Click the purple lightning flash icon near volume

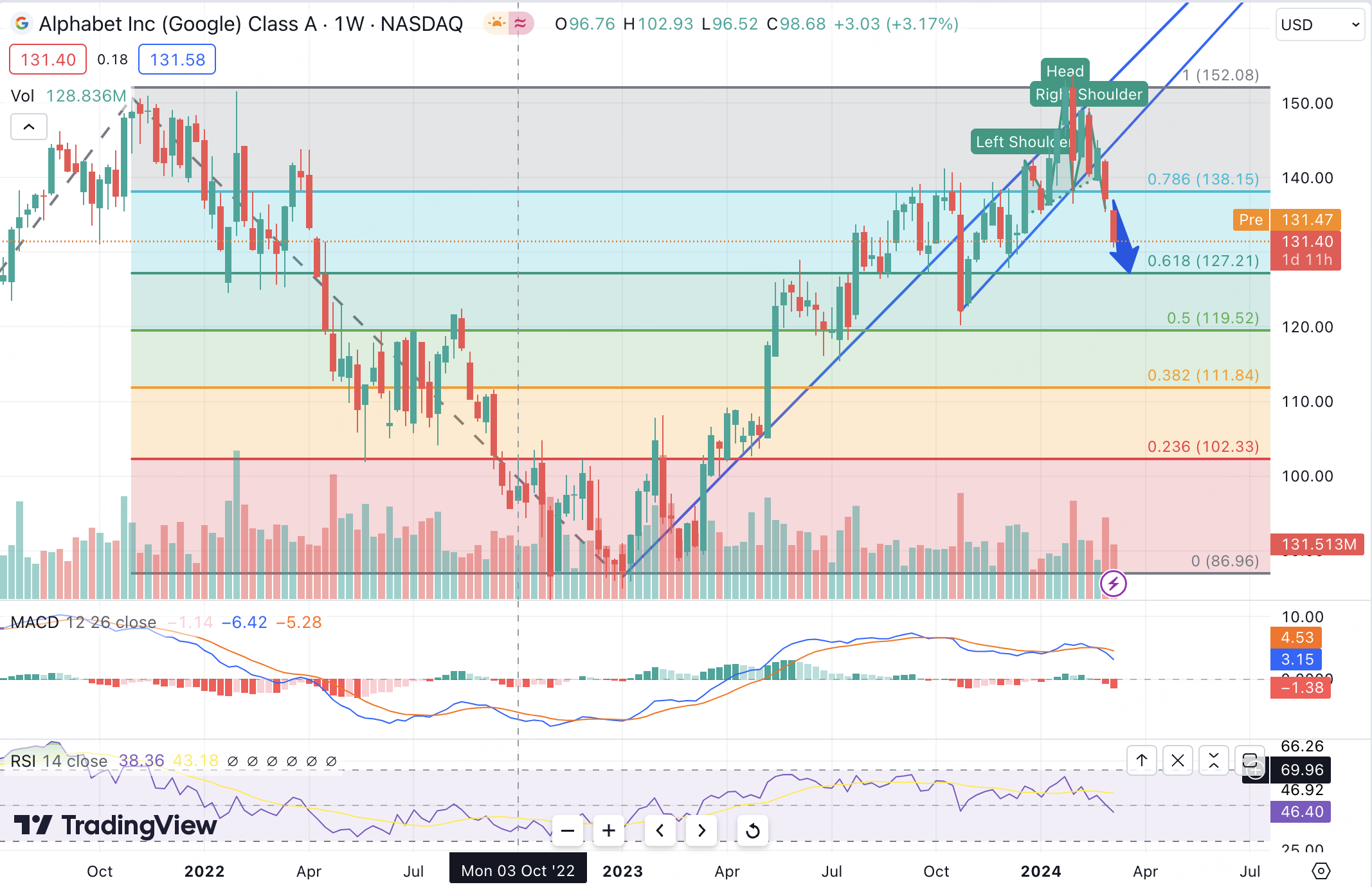[x=1113, y=584]
